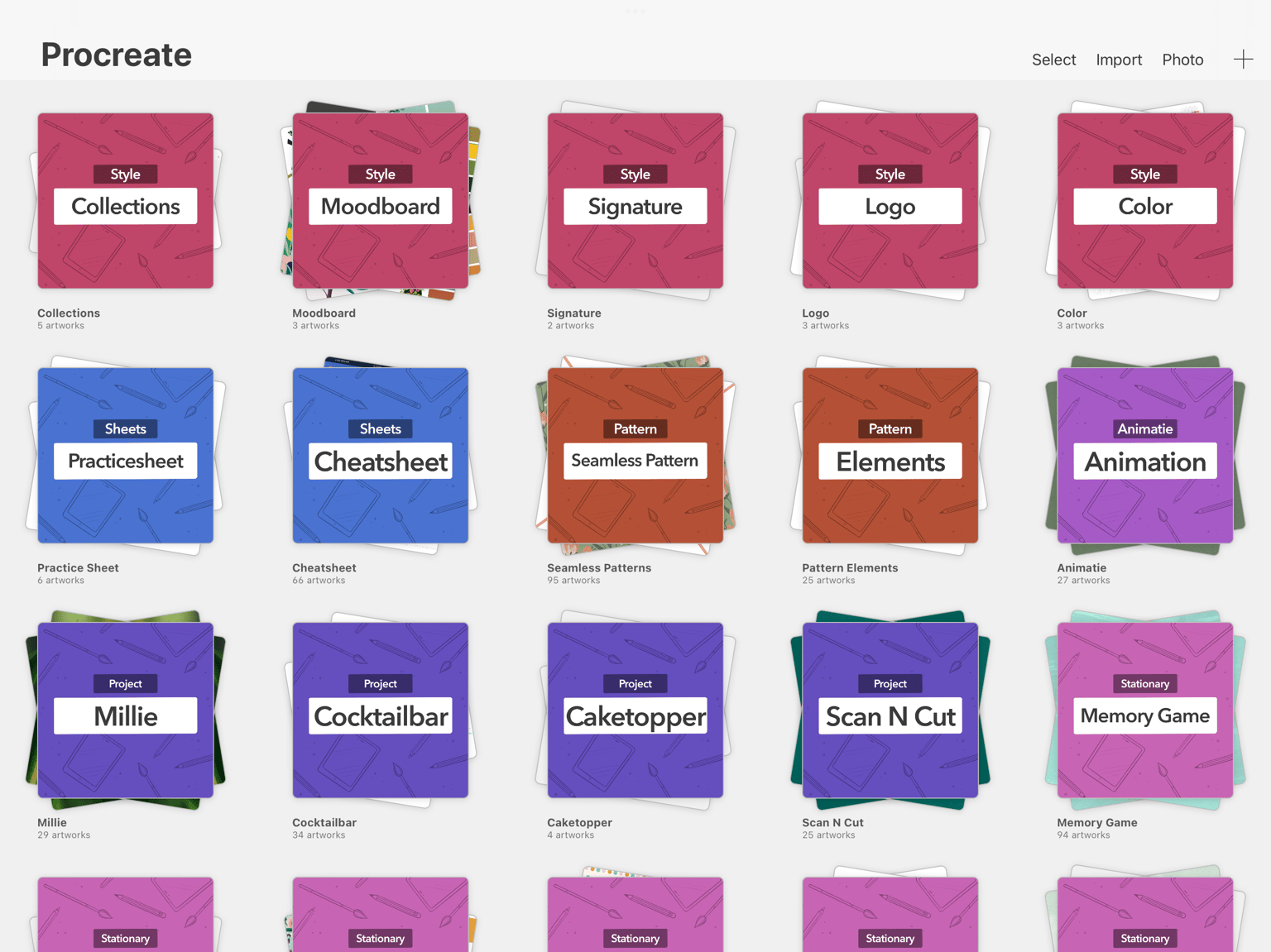The image size is (1271, 952).
Task: Click the '94 artworks' count text
Action: [x=1083, y=835]
